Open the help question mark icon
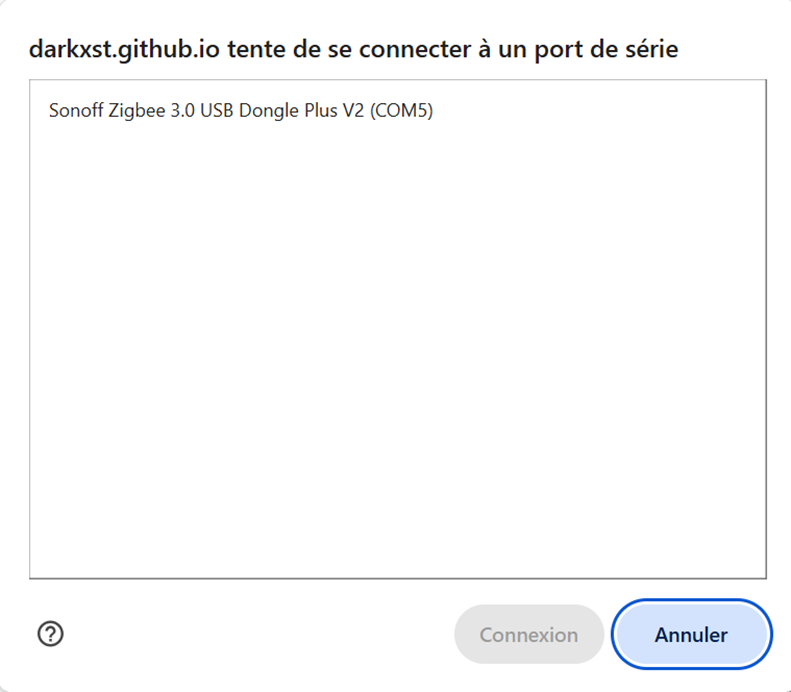791x692 pixels. point(50,634)
